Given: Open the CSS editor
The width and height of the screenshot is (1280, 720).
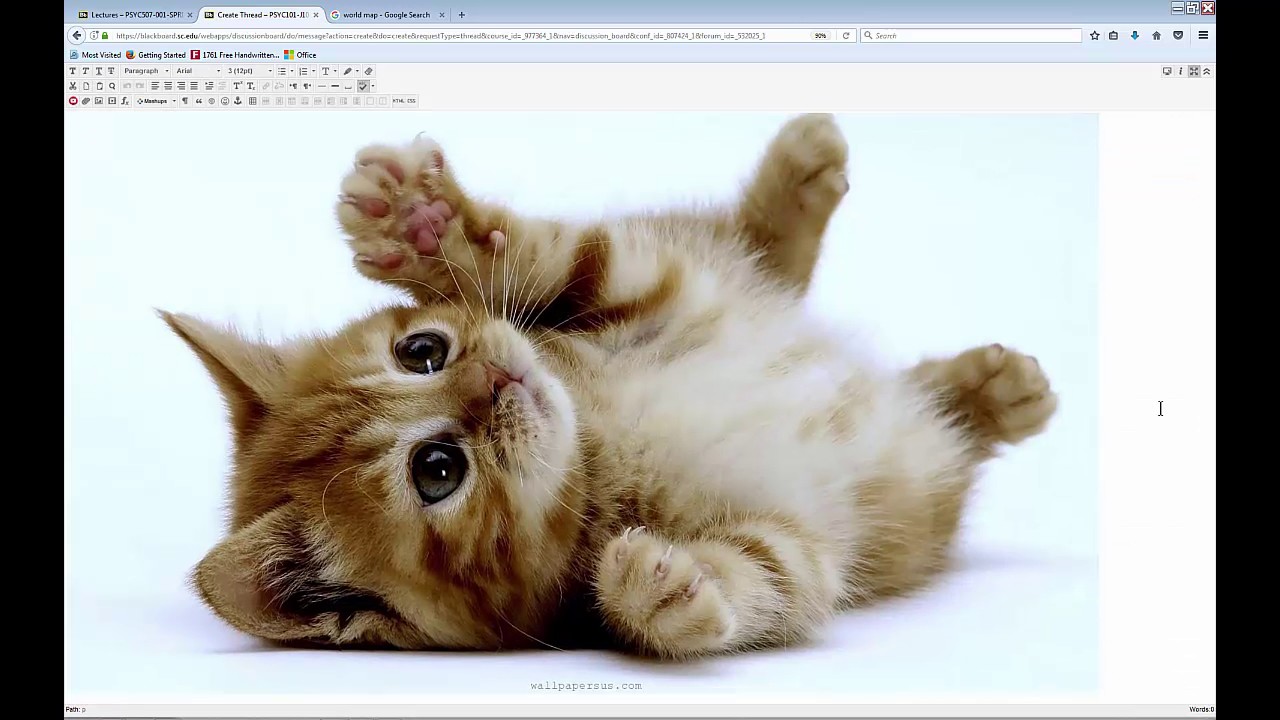Looking at the screenshot, I should tap(411, 101).
